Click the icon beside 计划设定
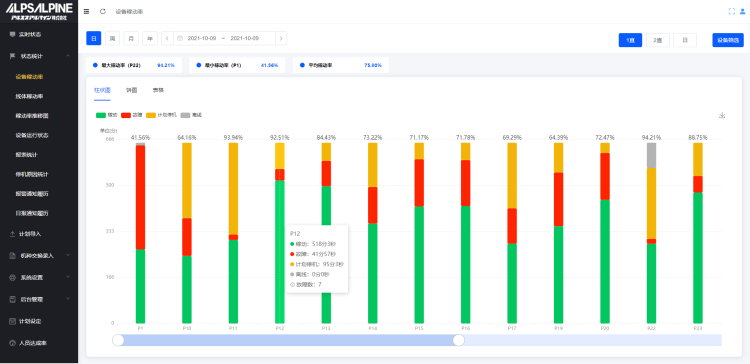Screen dimensions: 750x364 (x=12, y=321)
